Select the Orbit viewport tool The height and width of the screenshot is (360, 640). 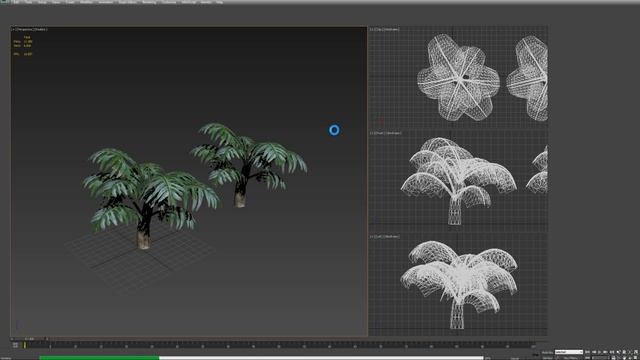tap(630, 358)
